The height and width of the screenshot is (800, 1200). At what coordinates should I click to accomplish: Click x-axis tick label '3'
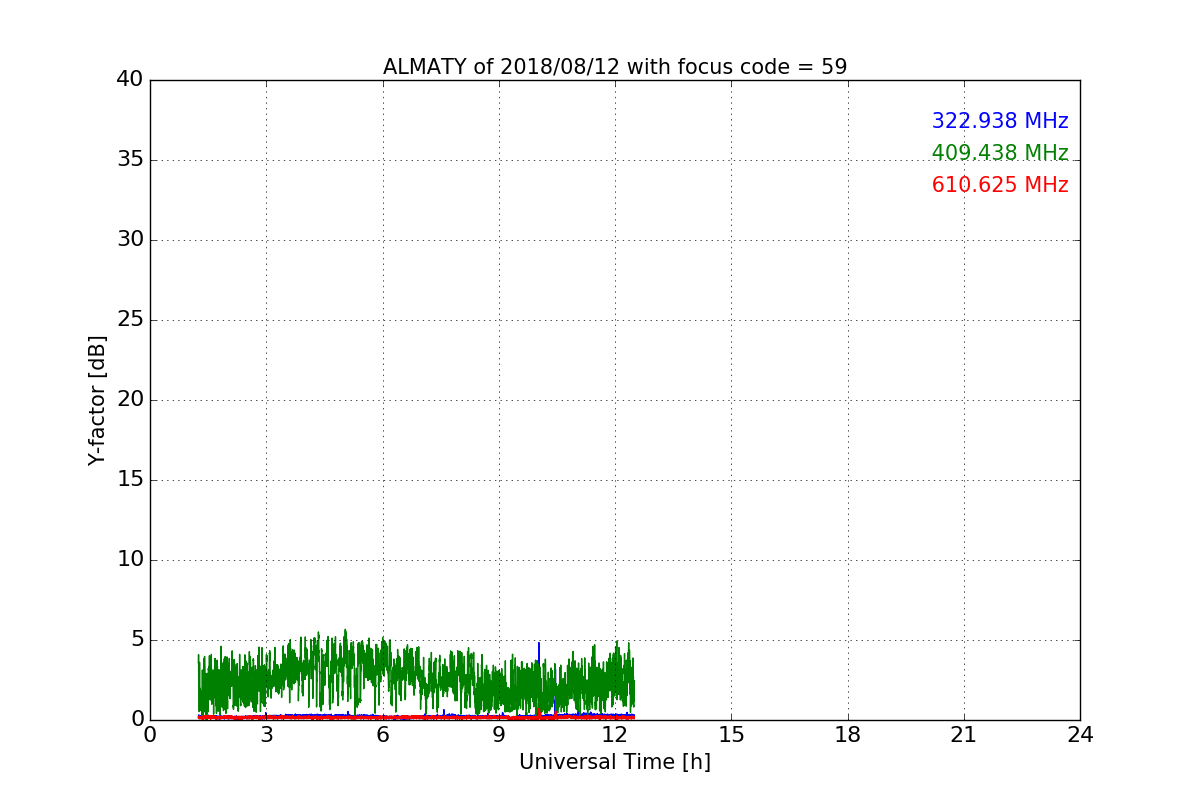pyautogui.click(x=266, y=735)
